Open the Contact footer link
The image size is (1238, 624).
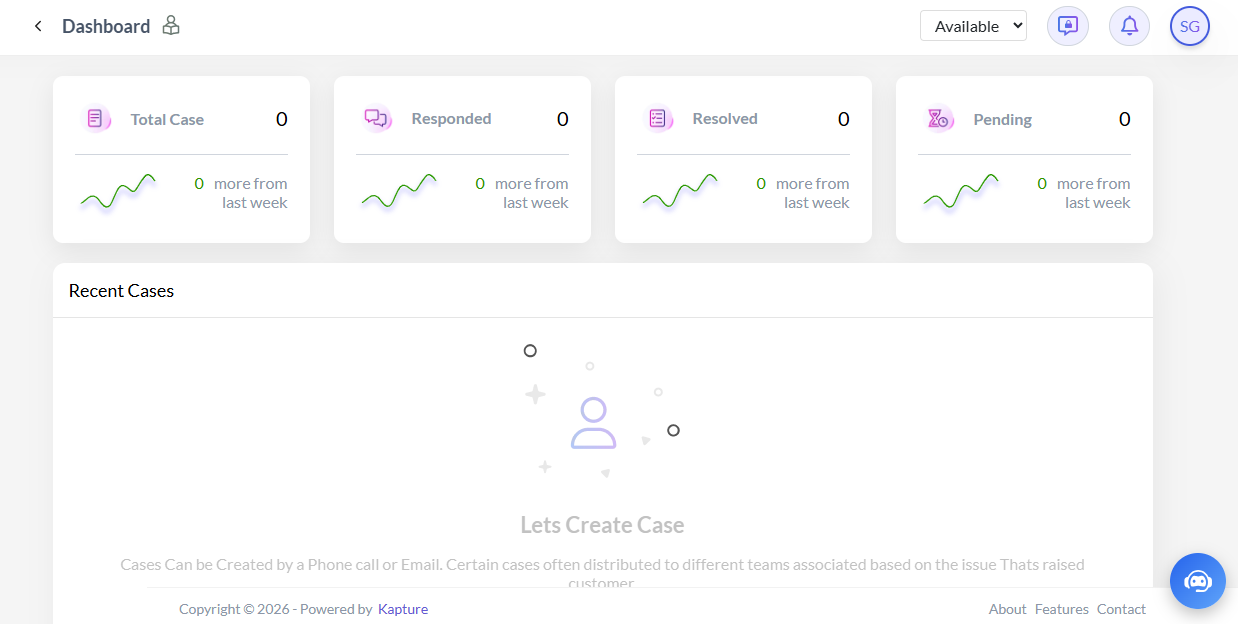tap(1121, 609)
